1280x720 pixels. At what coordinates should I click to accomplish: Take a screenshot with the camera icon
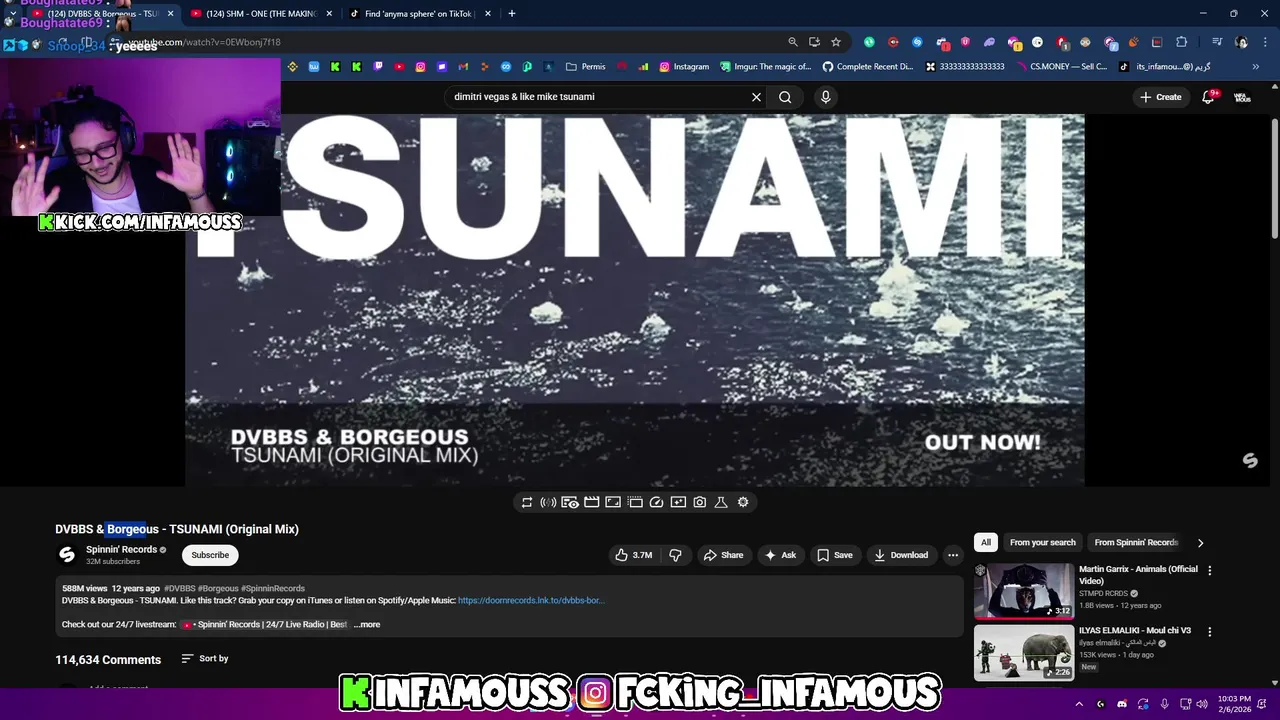[x=700, y=502]
